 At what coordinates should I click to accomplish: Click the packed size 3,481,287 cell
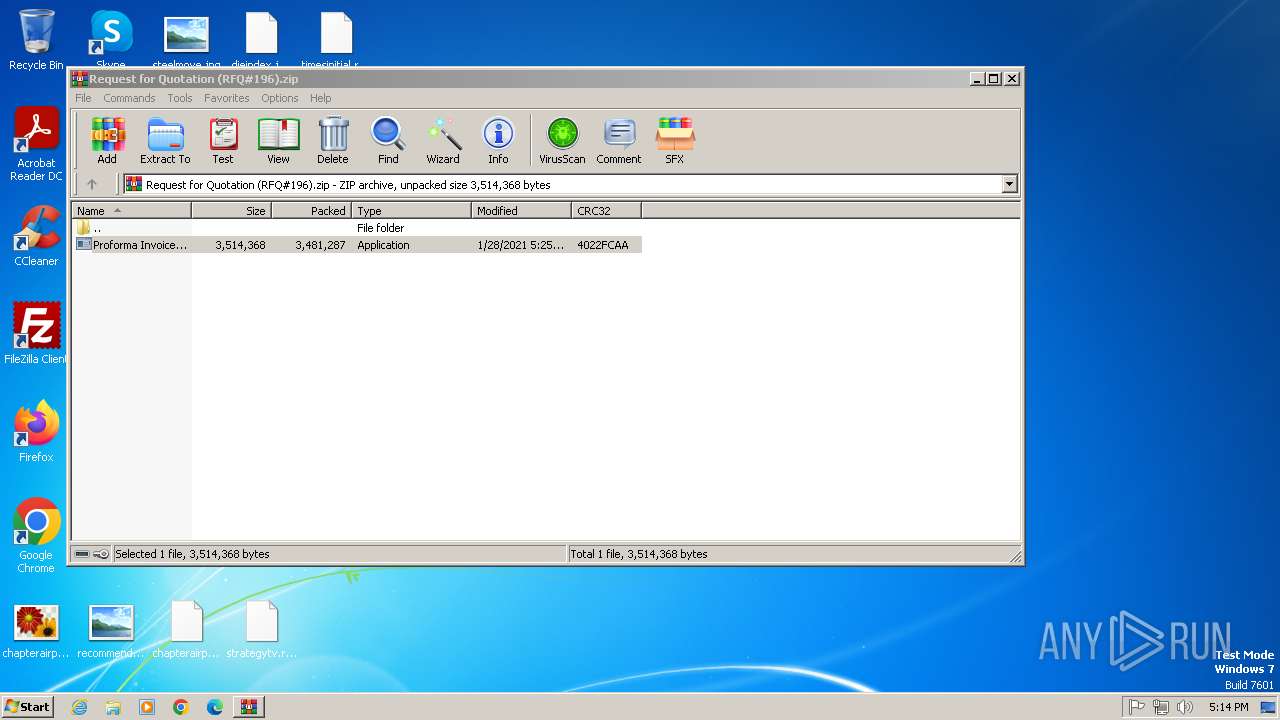tap(320, 245)
